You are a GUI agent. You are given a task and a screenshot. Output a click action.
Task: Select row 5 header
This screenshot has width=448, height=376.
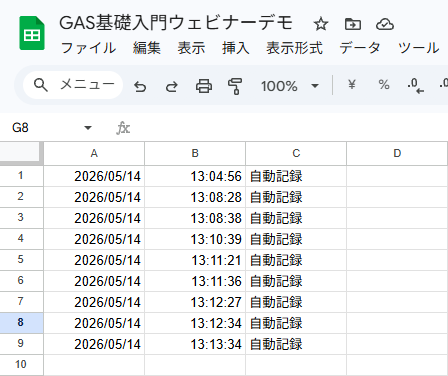21,260
